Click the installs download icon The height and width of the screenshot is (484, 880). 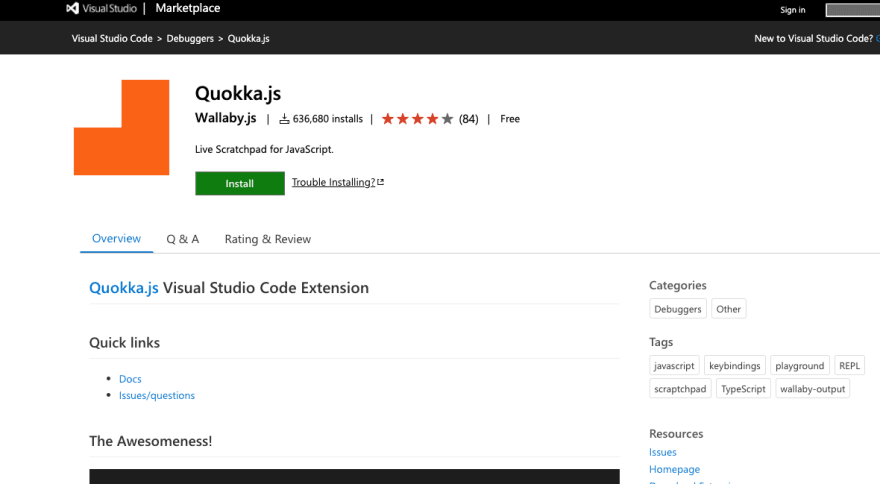[285, 119]
